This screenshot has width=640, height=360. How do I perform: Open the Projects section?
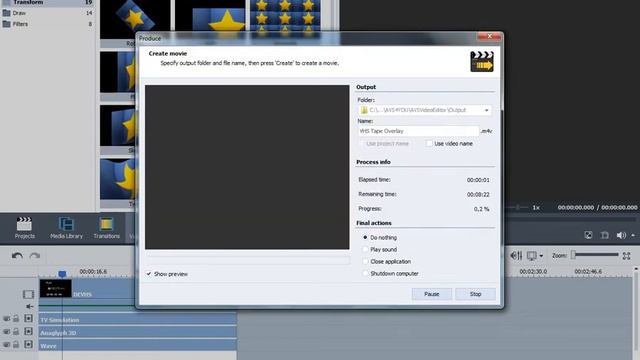click(24, 228)
